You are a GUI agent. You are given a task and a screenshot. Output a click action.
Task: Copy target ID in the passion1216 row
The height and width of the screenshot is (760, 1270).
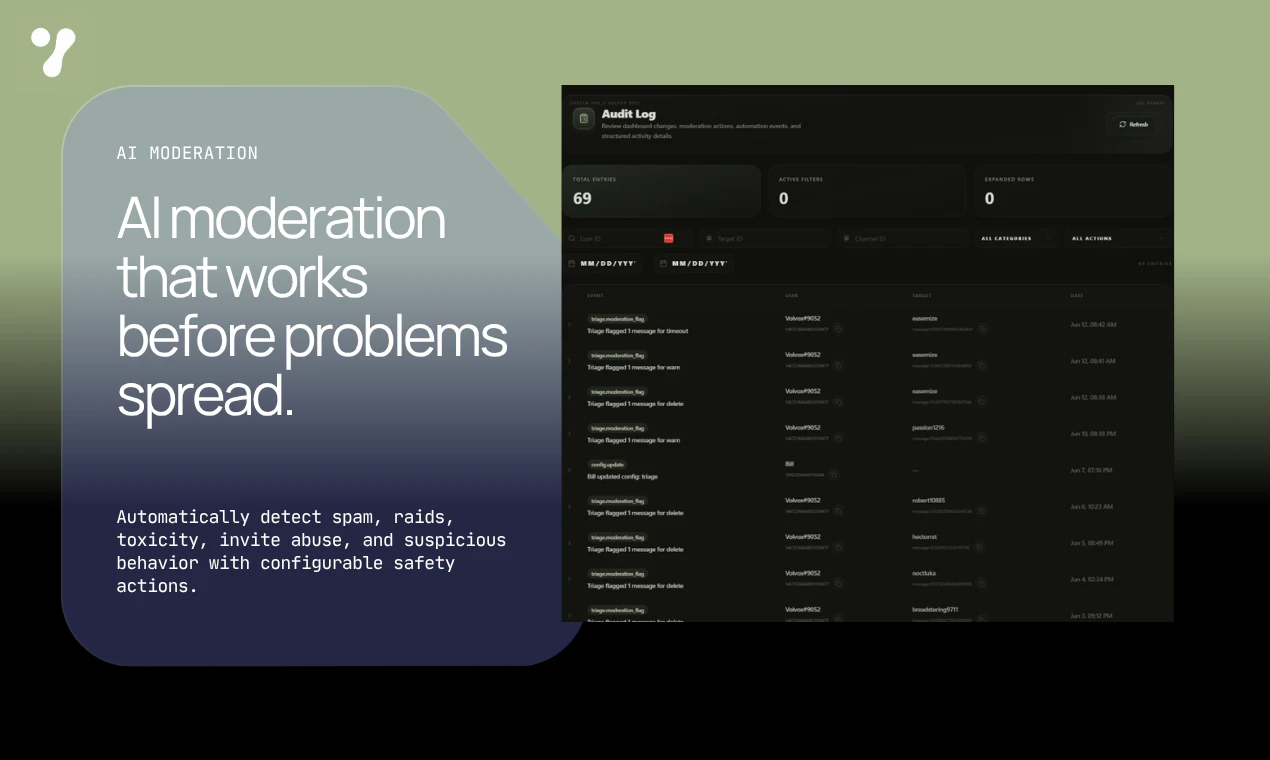click(982, 438)
